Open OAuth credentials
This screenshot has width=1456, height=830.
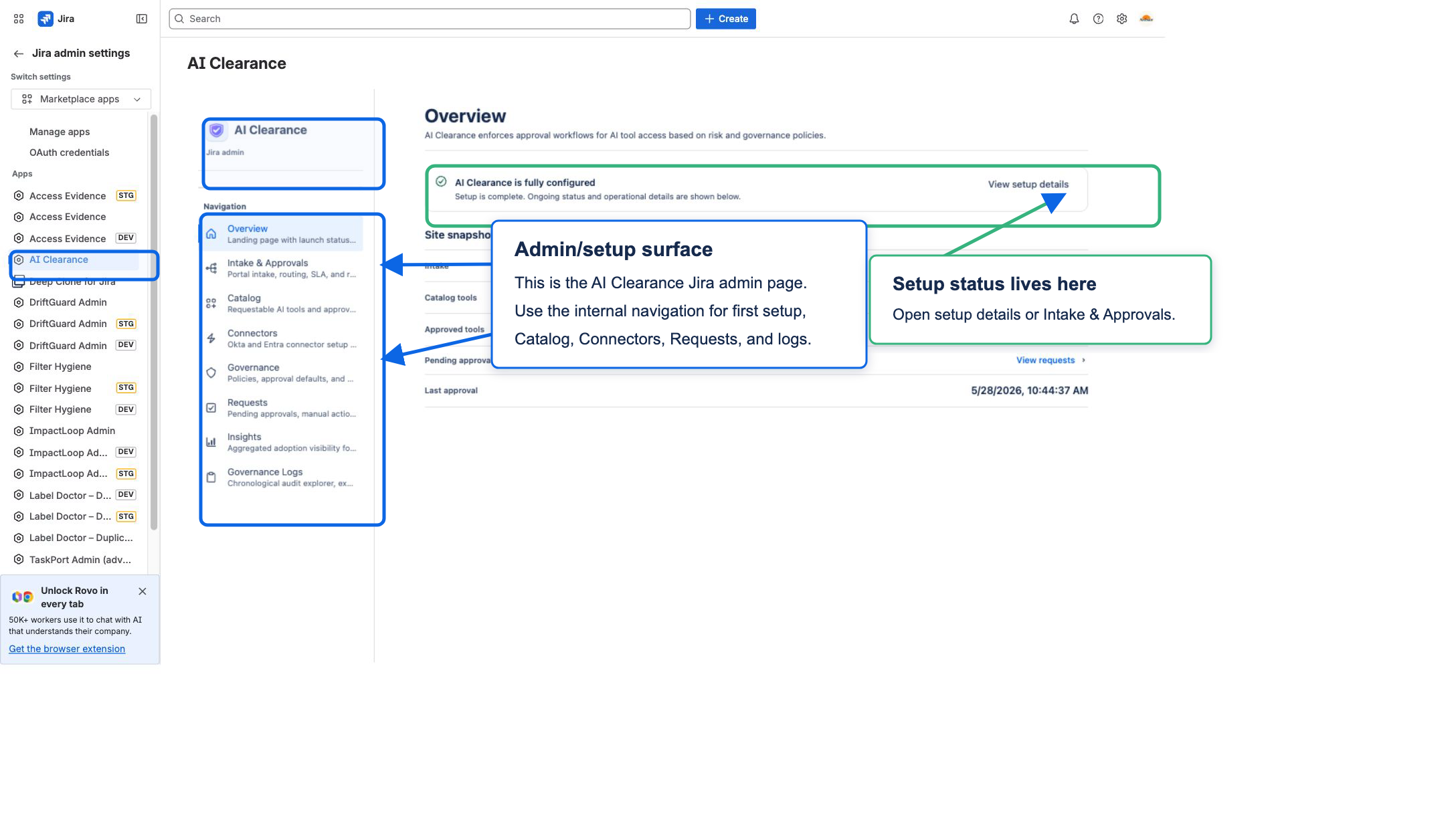coord(69,152)
